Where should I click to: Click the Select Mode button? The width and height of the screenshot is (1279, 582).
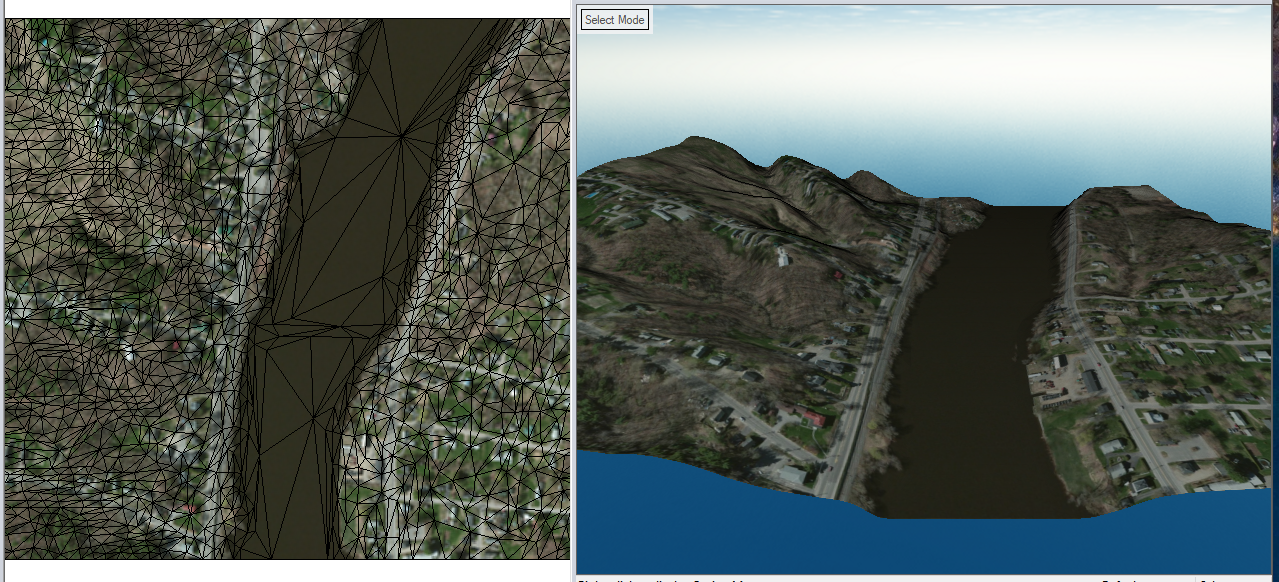tap(615, 20)
